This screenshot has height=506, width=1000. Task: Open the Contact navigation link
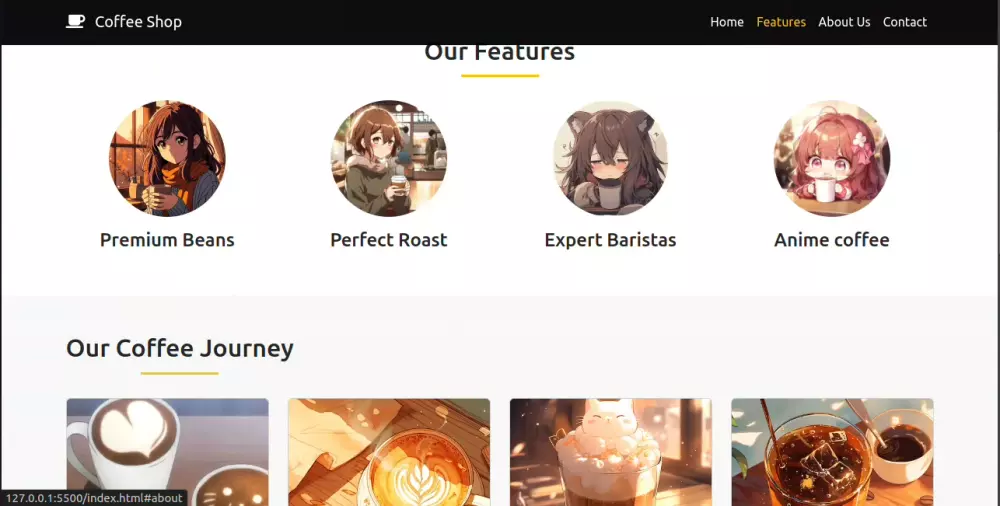905,22
